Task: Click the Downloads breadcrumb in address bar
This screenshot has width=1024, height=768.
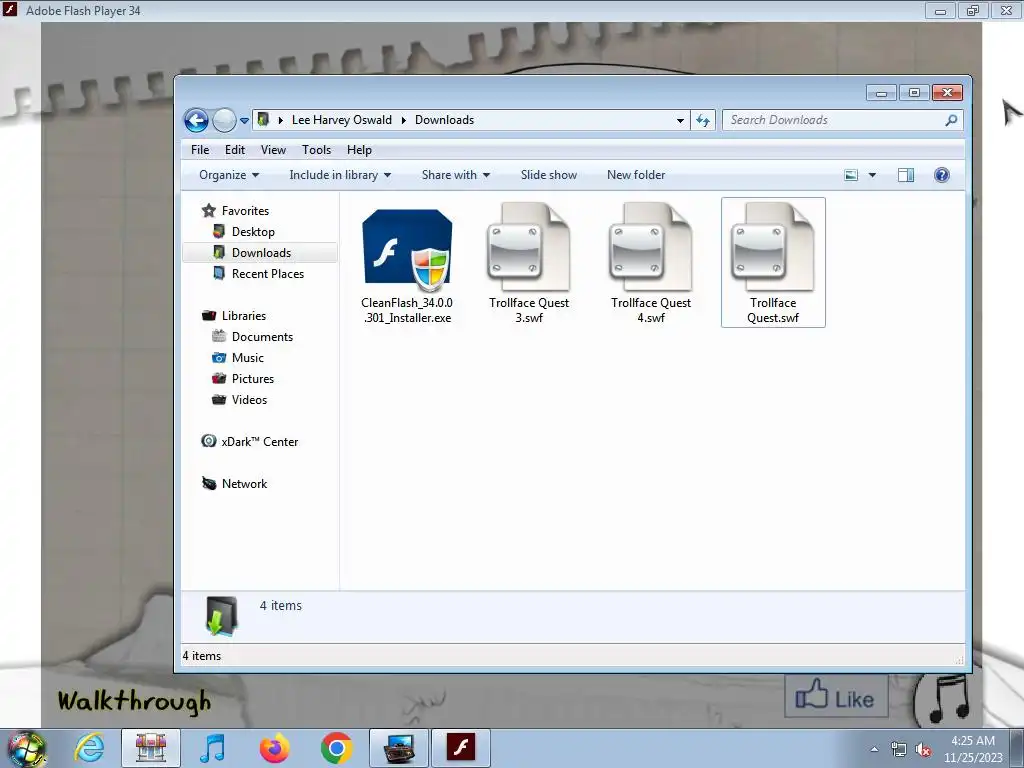Action: point(444,120)
